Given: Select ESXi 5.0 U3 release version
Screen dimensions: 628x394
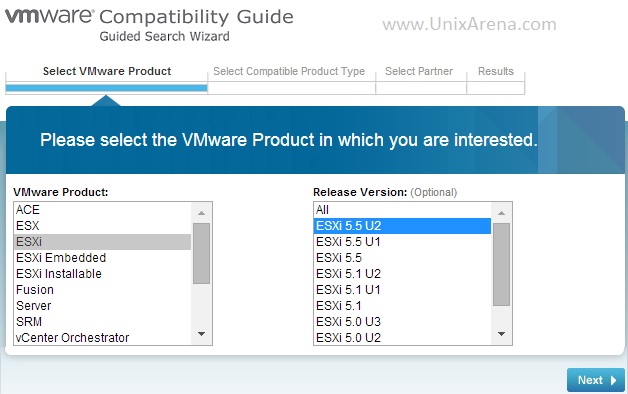Looking at the screenshot, I should click(x=348, y=322).
